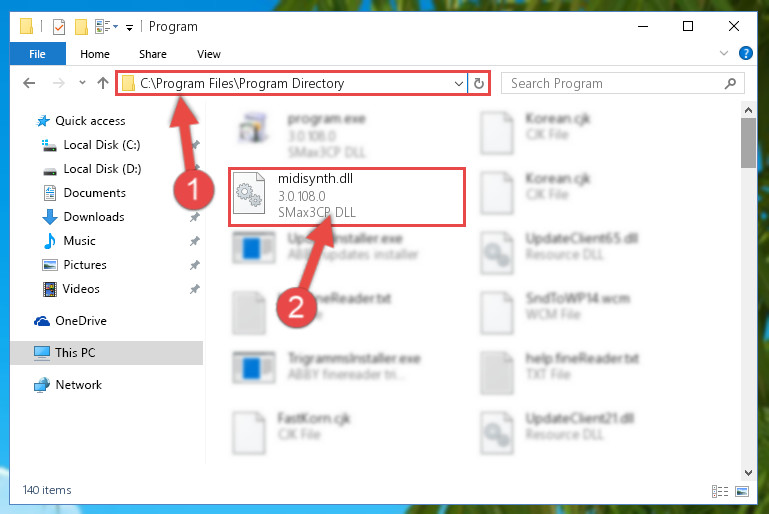Unpin Pictures using its pin icon

coord(195,265)
